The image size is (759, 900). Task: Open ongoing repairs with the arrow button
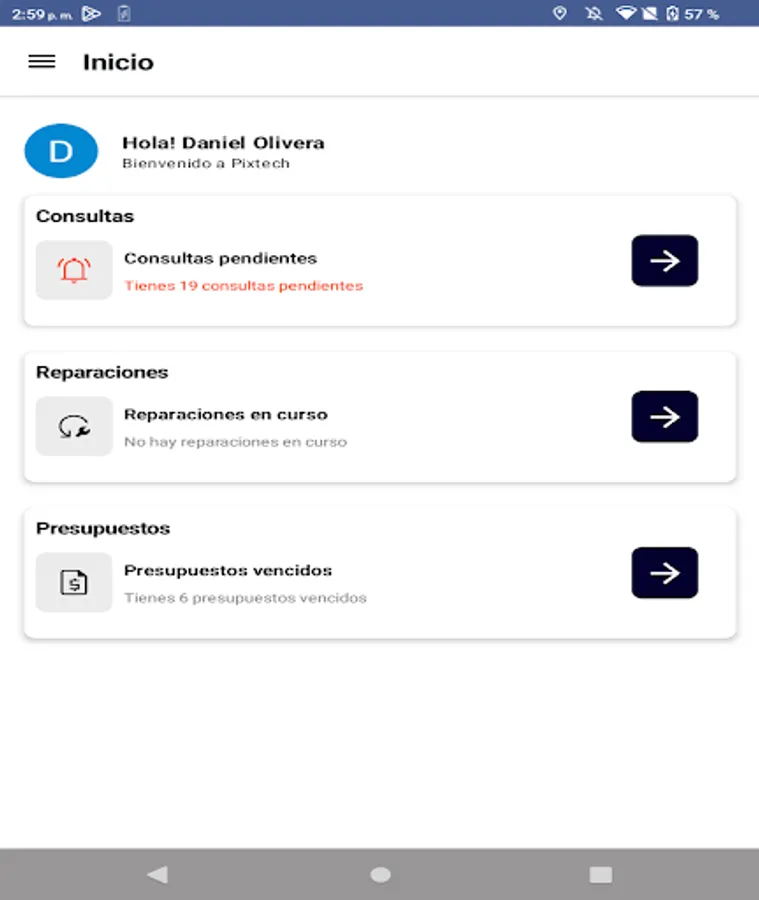[664, 416]
